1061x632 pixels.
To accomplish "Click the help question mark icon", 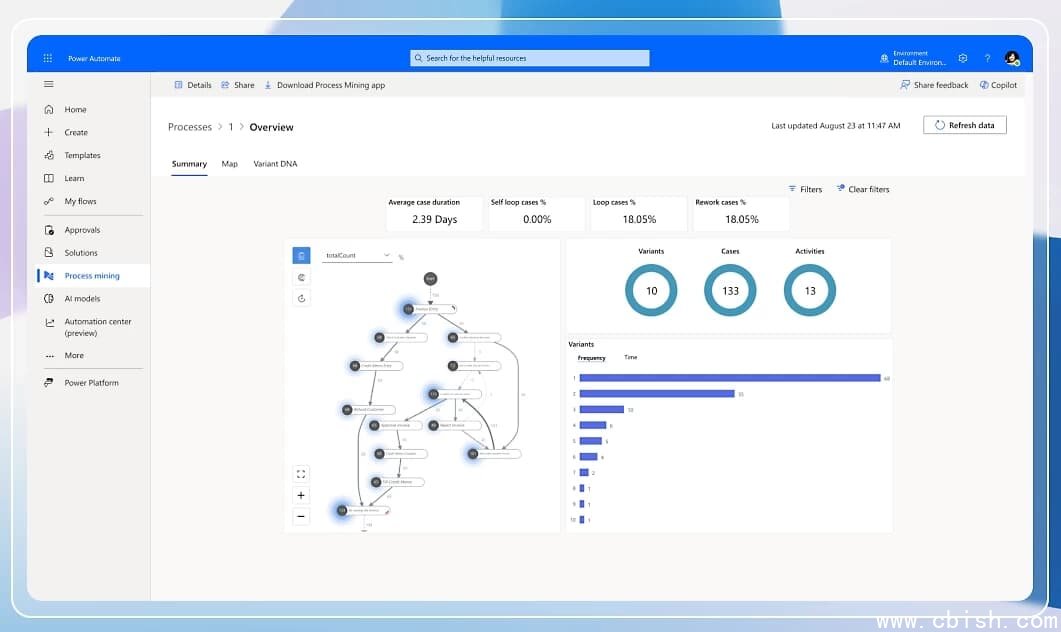I will pyautogui.click(x=987, y=58).
